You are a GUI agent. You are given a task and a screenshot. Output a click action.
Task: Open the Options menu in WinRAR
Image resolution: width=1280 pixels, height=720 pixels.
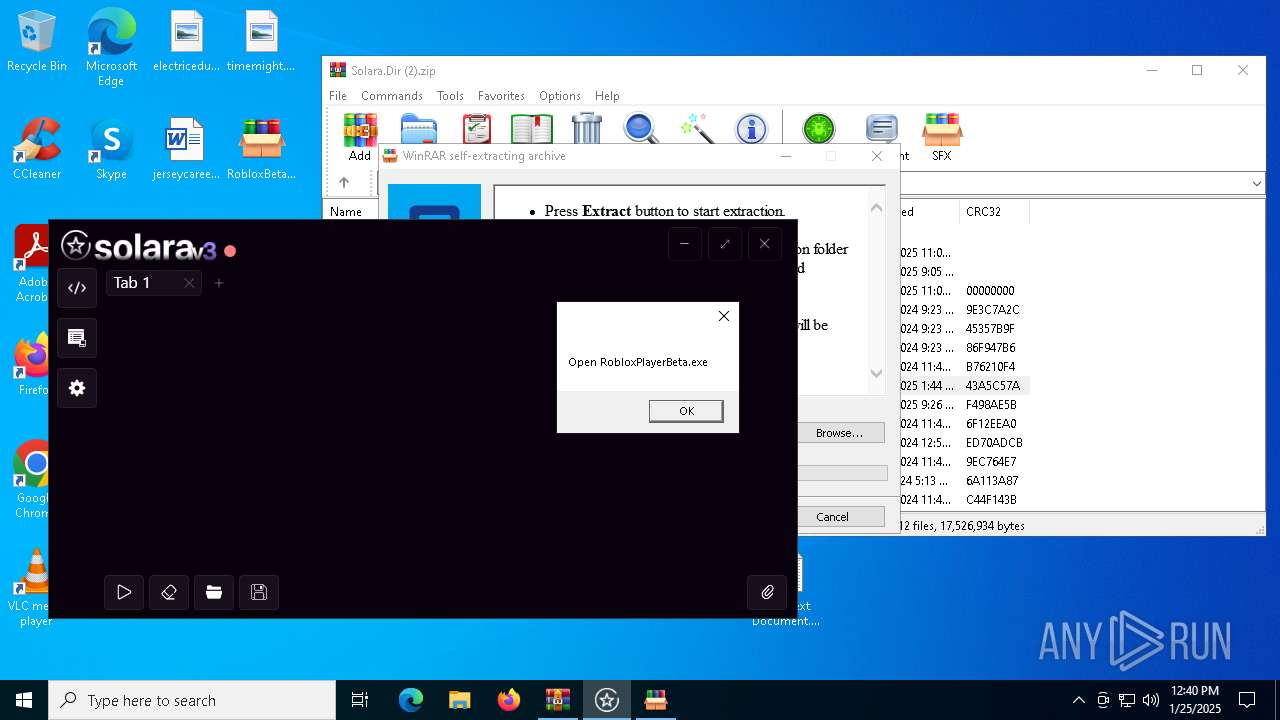point(560,96)
